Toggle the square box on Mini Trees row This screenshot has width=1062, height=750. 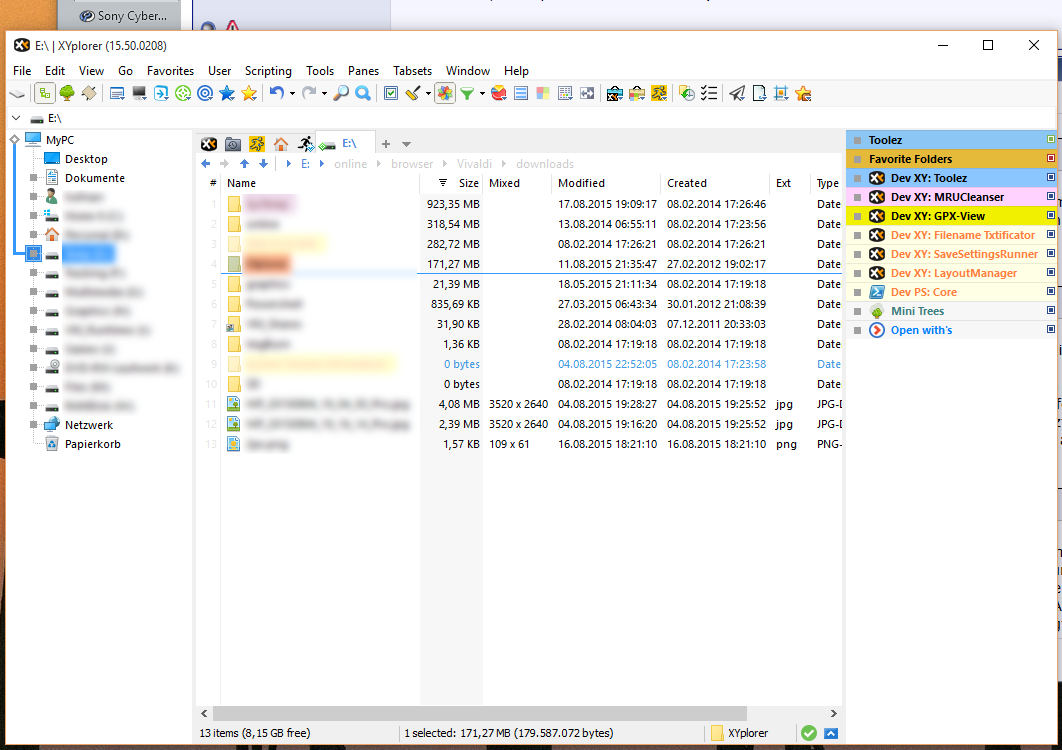pos(1050,311)
